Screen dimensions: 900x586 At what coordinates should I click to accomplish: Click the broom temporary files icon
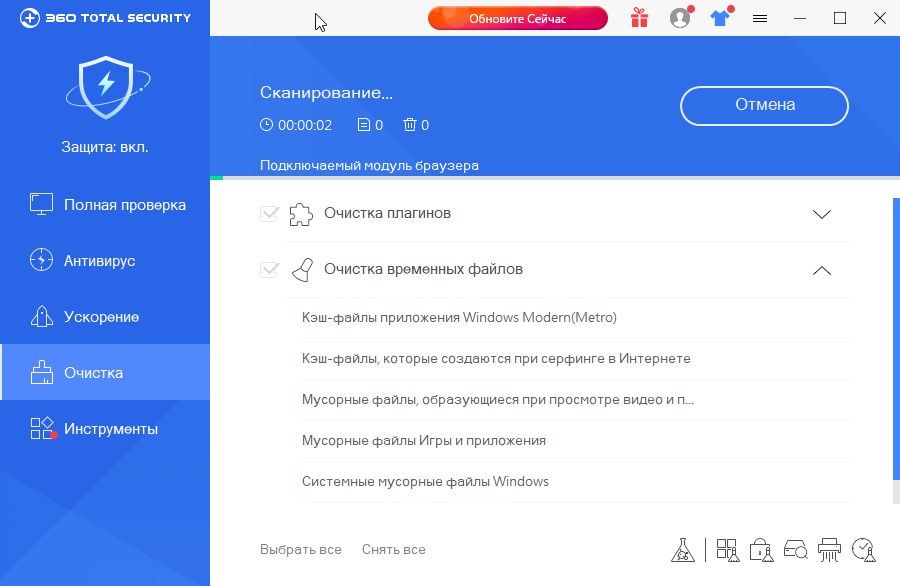pos(302,270)
